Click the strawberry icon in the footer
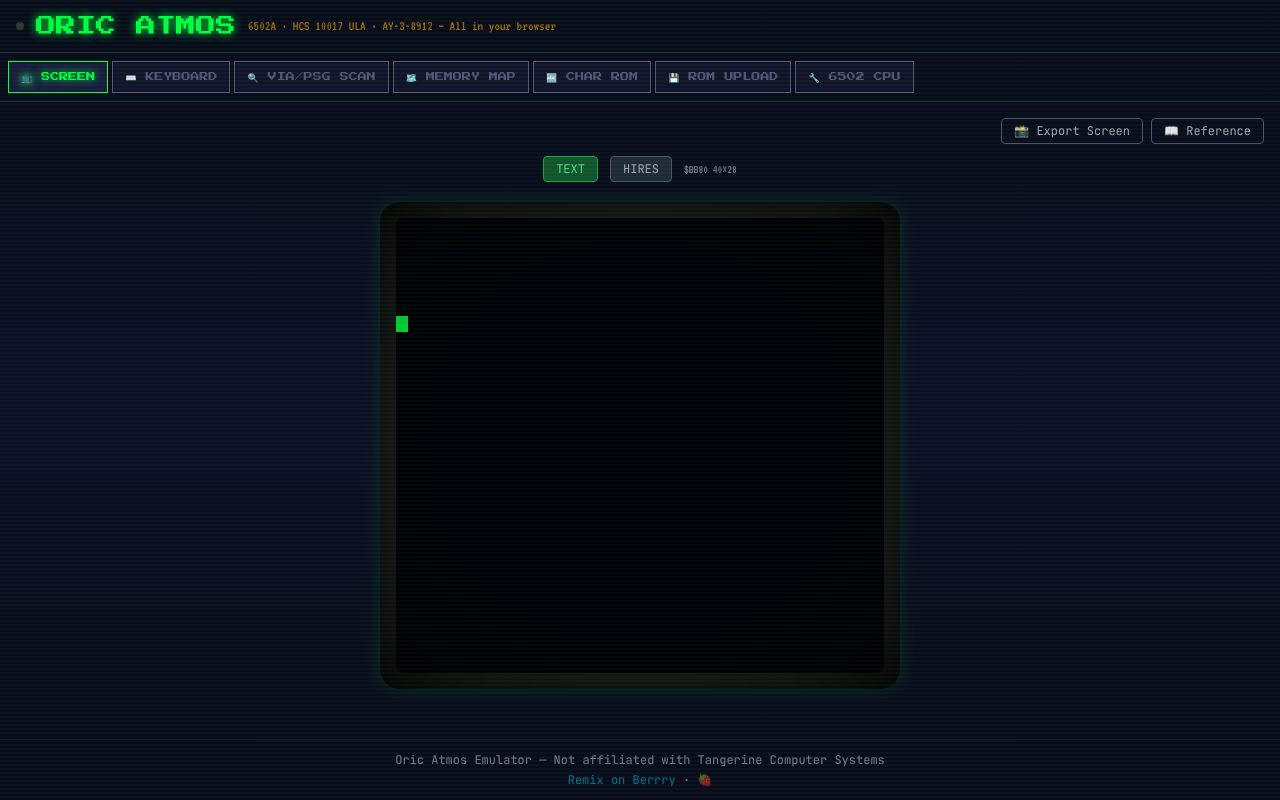This screenshot has width=1280, height=800. click(705, 780)
